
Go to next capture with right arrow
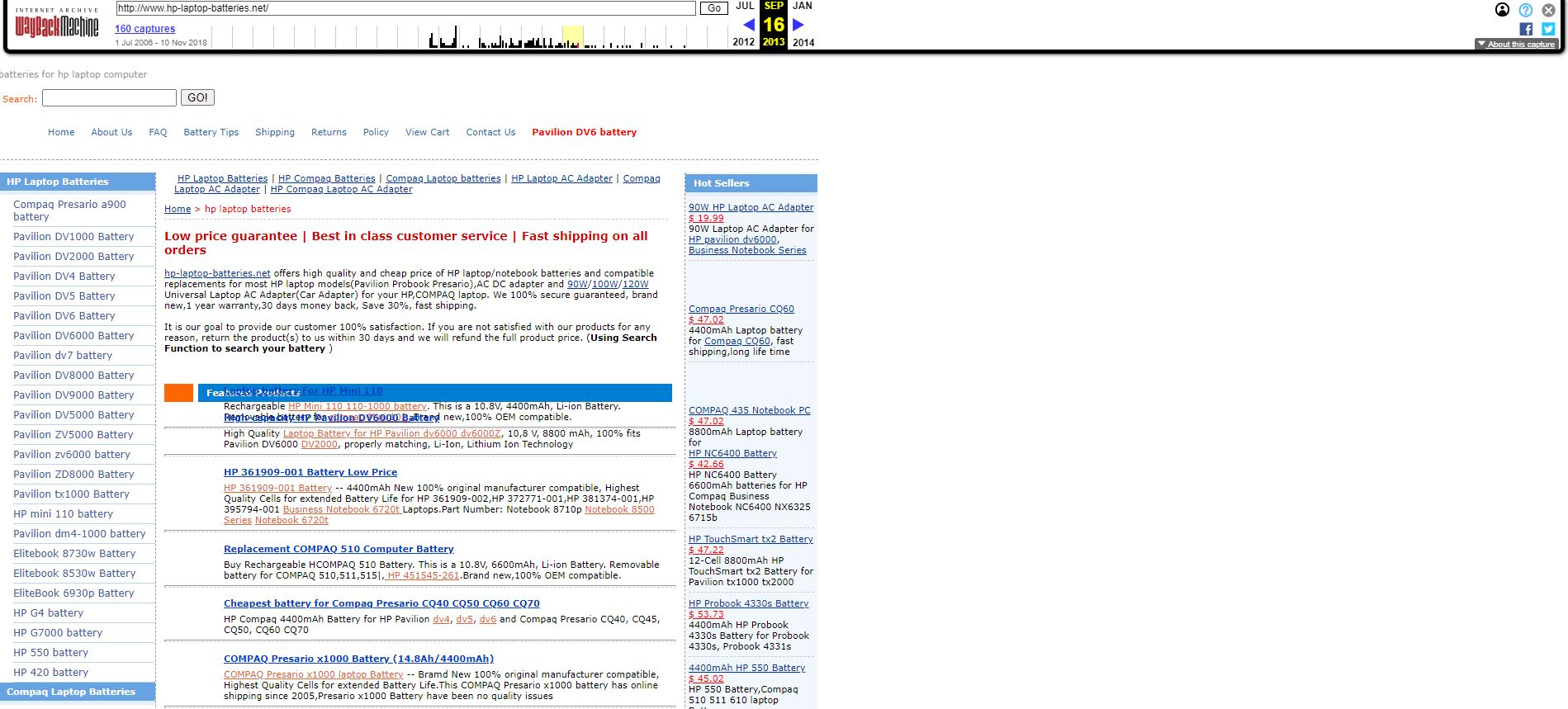click(798, 25)
